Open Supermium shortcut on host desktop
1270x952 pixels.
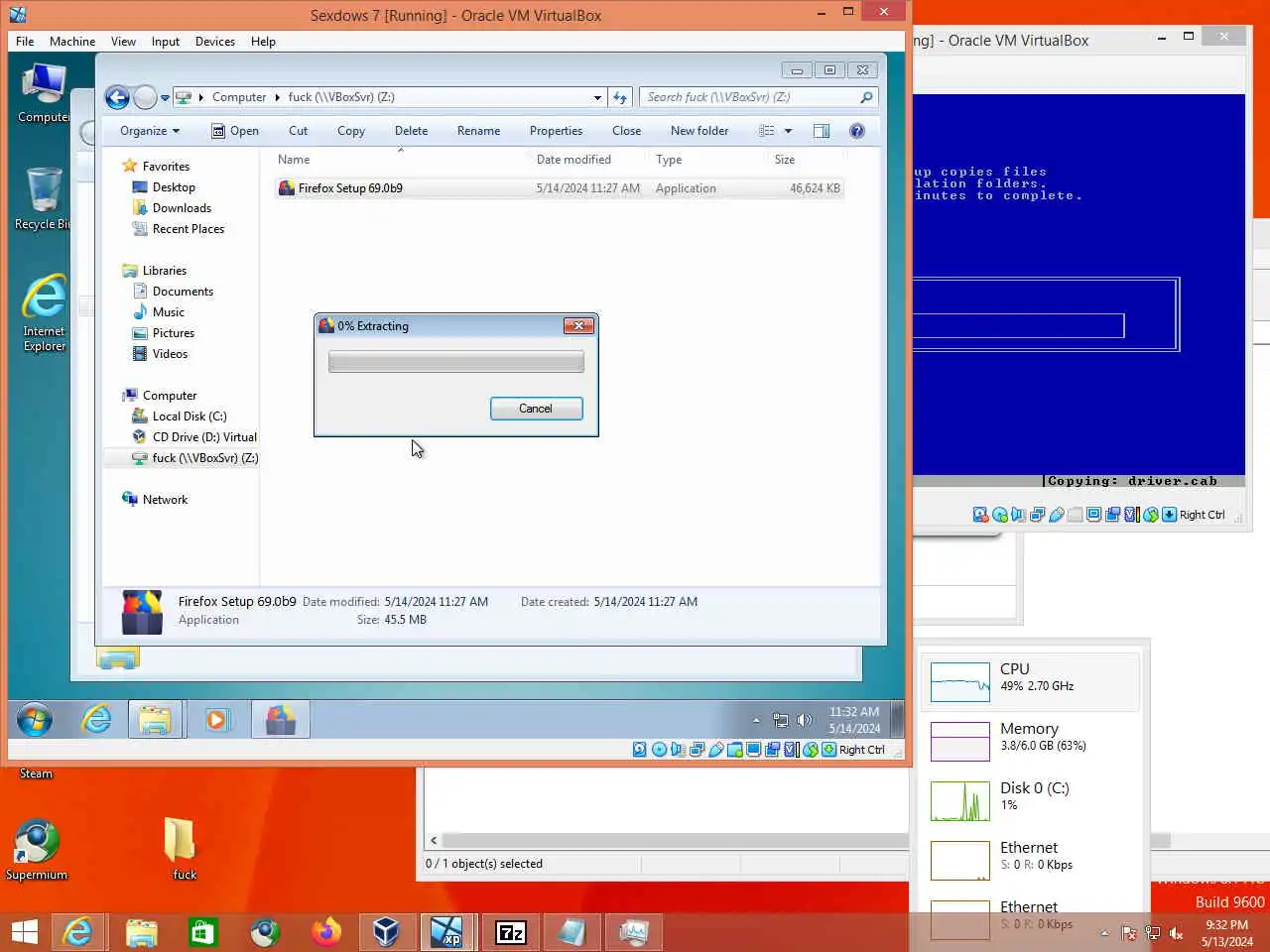(37, 850)
